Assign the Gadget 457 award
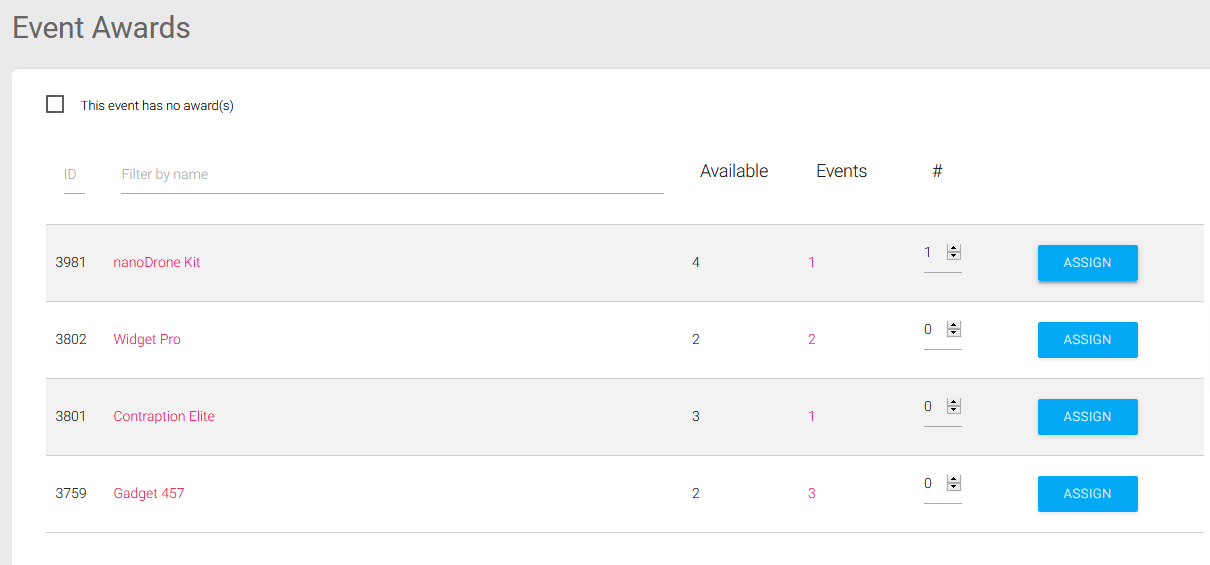 (1087, 494)
